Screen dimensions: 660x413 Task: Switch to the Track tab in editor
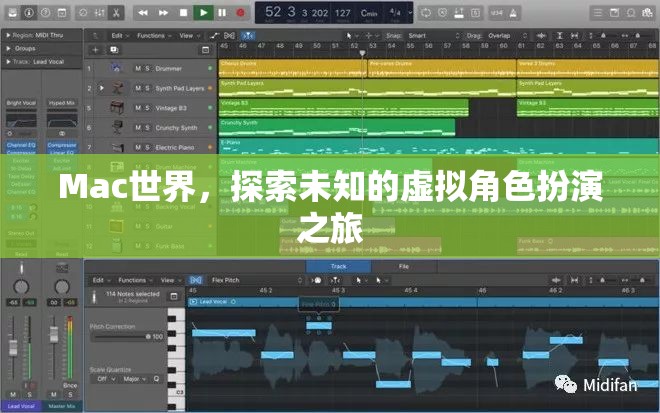coord(338,266)
